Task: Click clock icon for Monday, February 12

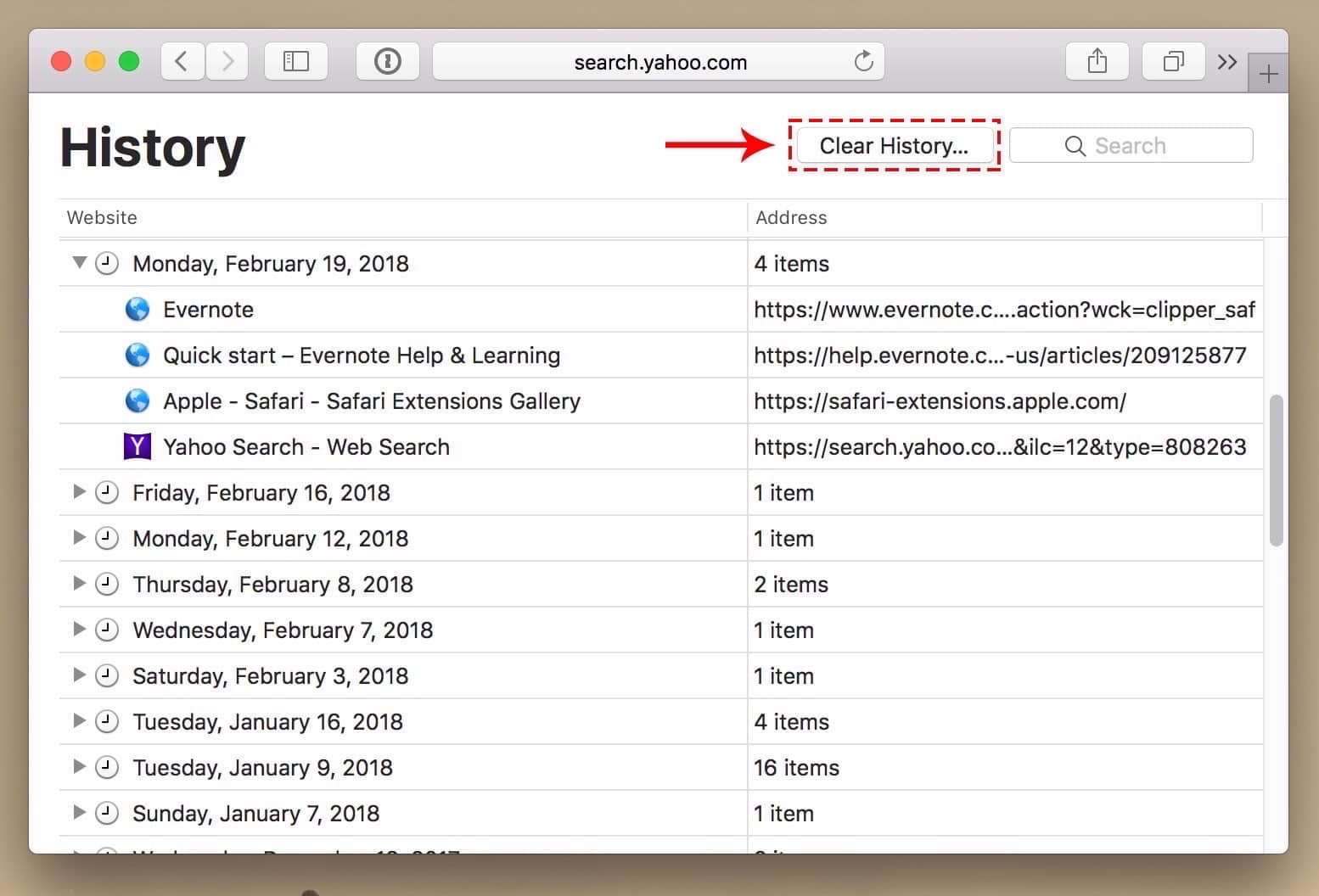Action: pos(106,538)
